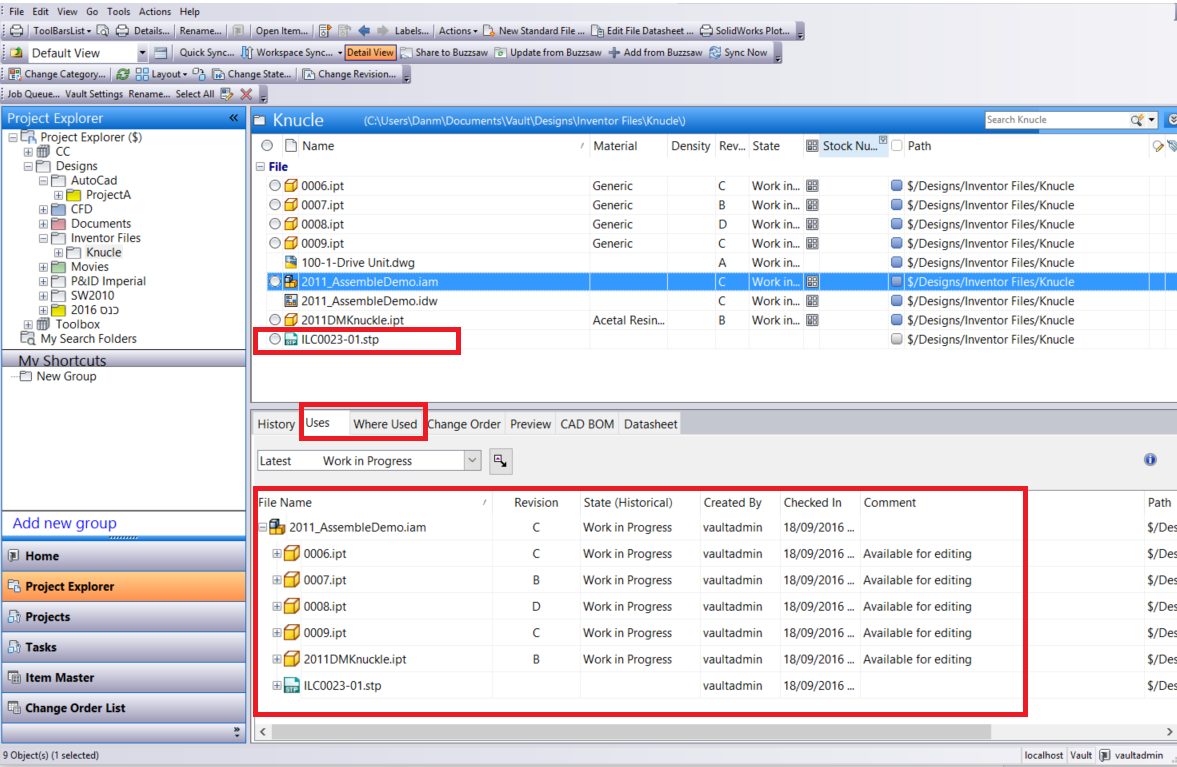Click the Detail View button

tap(370, 53)
